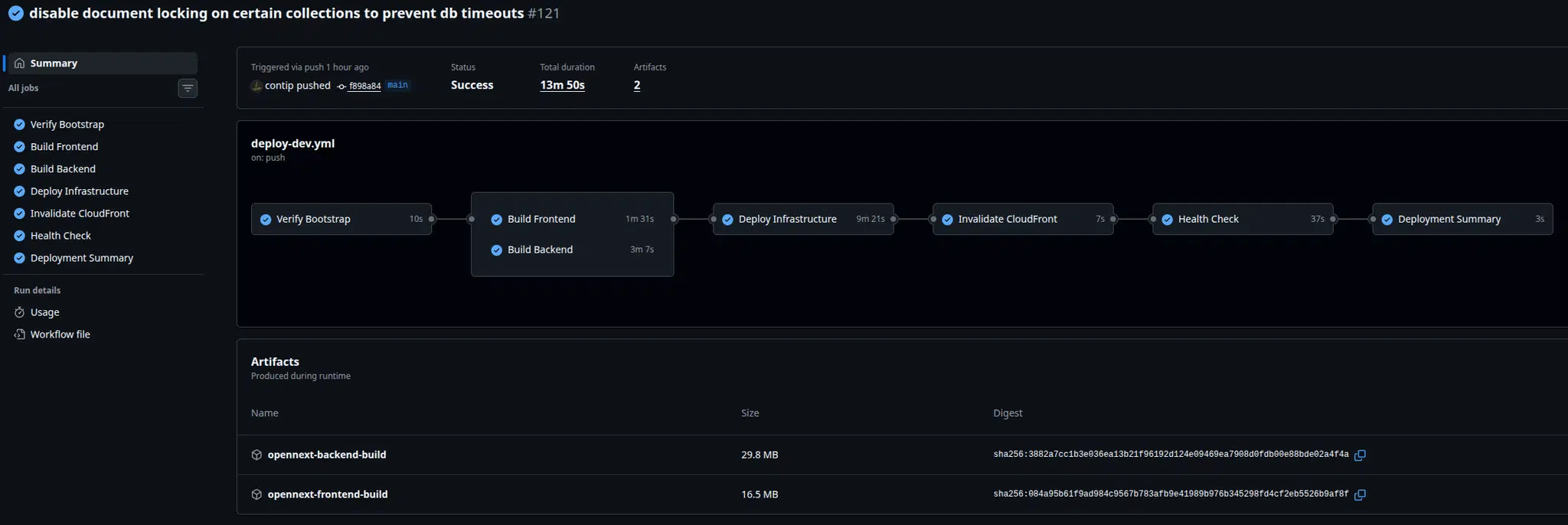Image resolution: width=1568 pixels, height=525 pixels.
Task: Jump to artifacts via count 2
Action: point(636,85)
